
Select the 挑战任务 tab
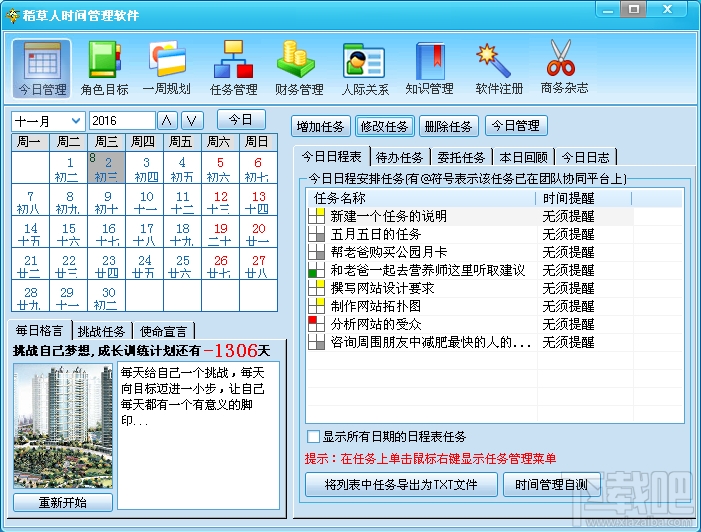click(101, 331)
